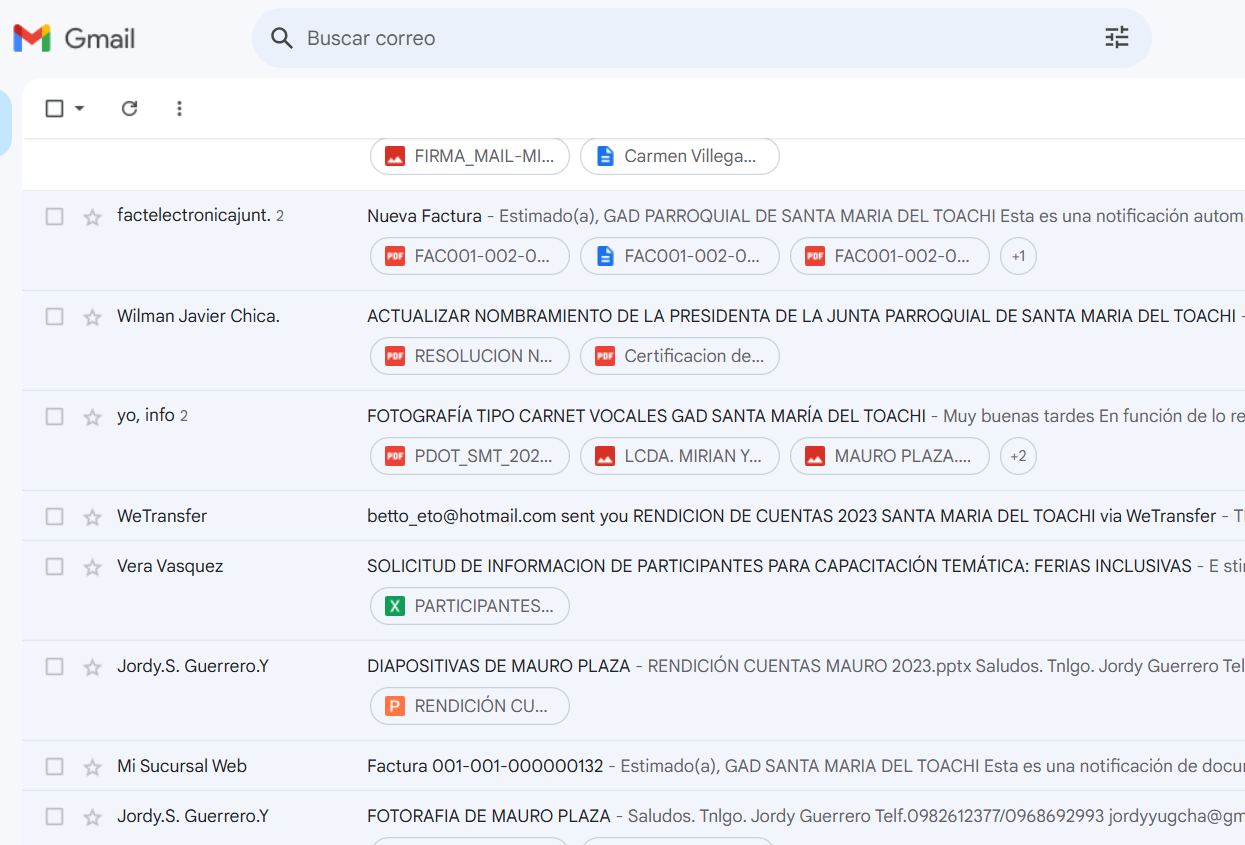Viewport: 1245px width, 845px height.
Task: Open the three-dot more options menu
Action: [x=179, y=108]
